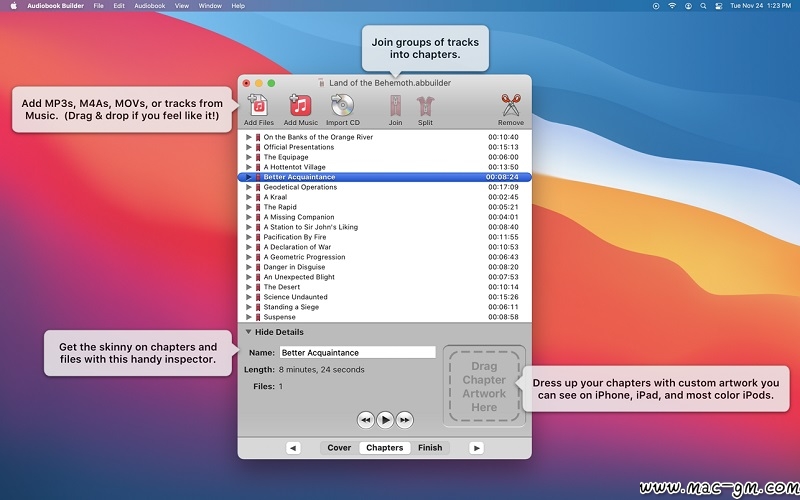Click the Spotlight search icon
The image size is (800, 500).
point(703,6)
